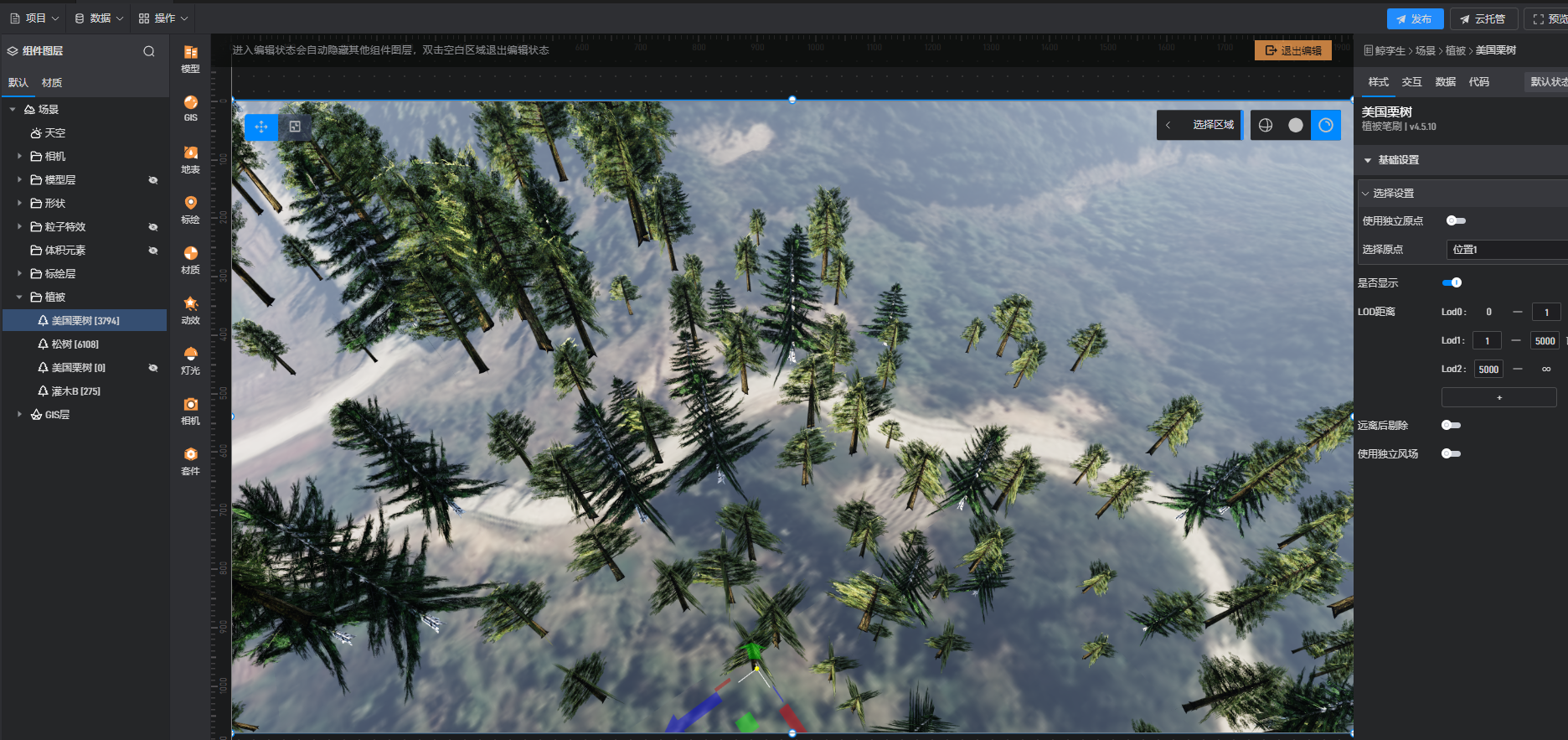This screenshot has height=740, width=1568.
Task: Click the search icon in 组件图层 panel
Action: click(x=149, y=51)
